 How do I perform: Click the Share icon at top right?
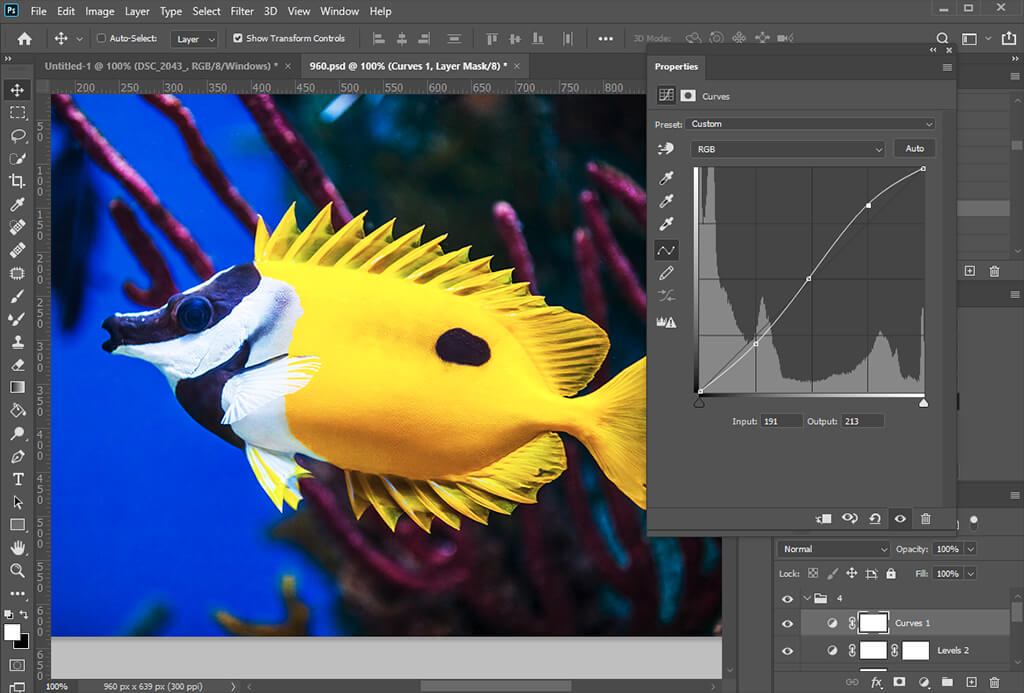[x=1009, y=38]
